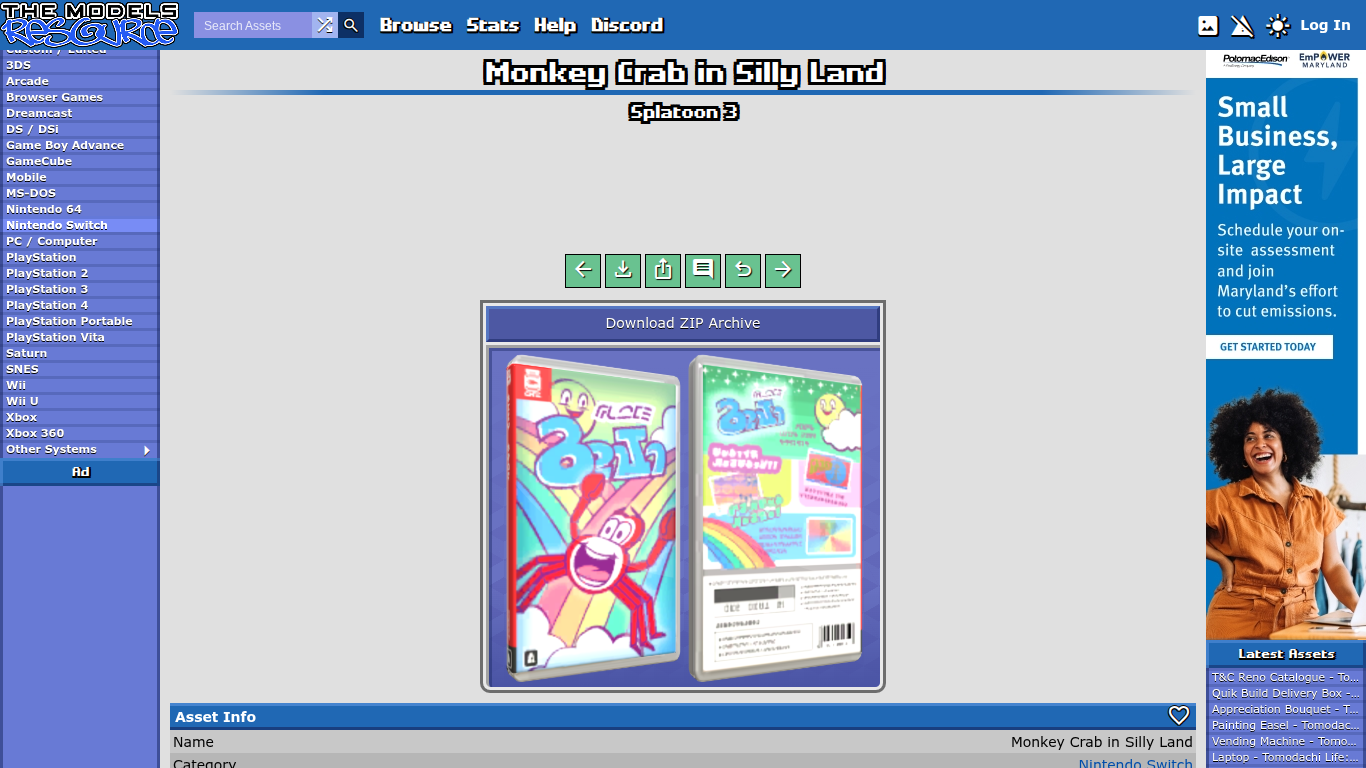Select DS / DSi in the sidebar
The width and height of the screenshot is (1366, 768).
80,129
